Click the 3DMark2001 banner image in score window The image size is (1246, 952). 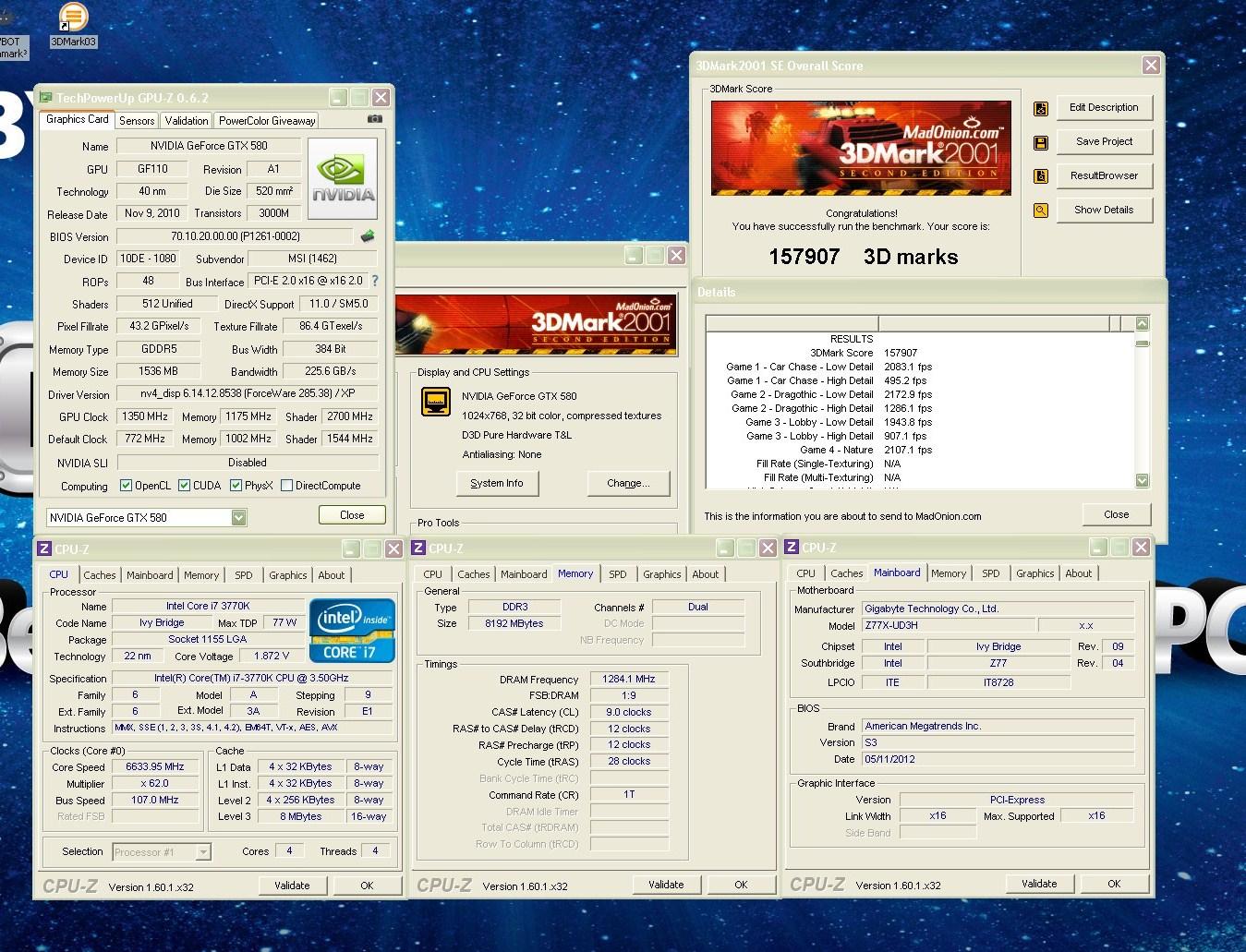point(861,148)
